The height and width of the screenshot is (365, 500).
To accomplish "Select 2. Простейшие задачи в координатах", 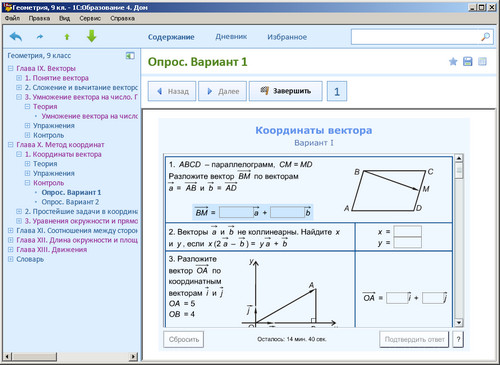I will pyautogui.click(x=81, y=211).
